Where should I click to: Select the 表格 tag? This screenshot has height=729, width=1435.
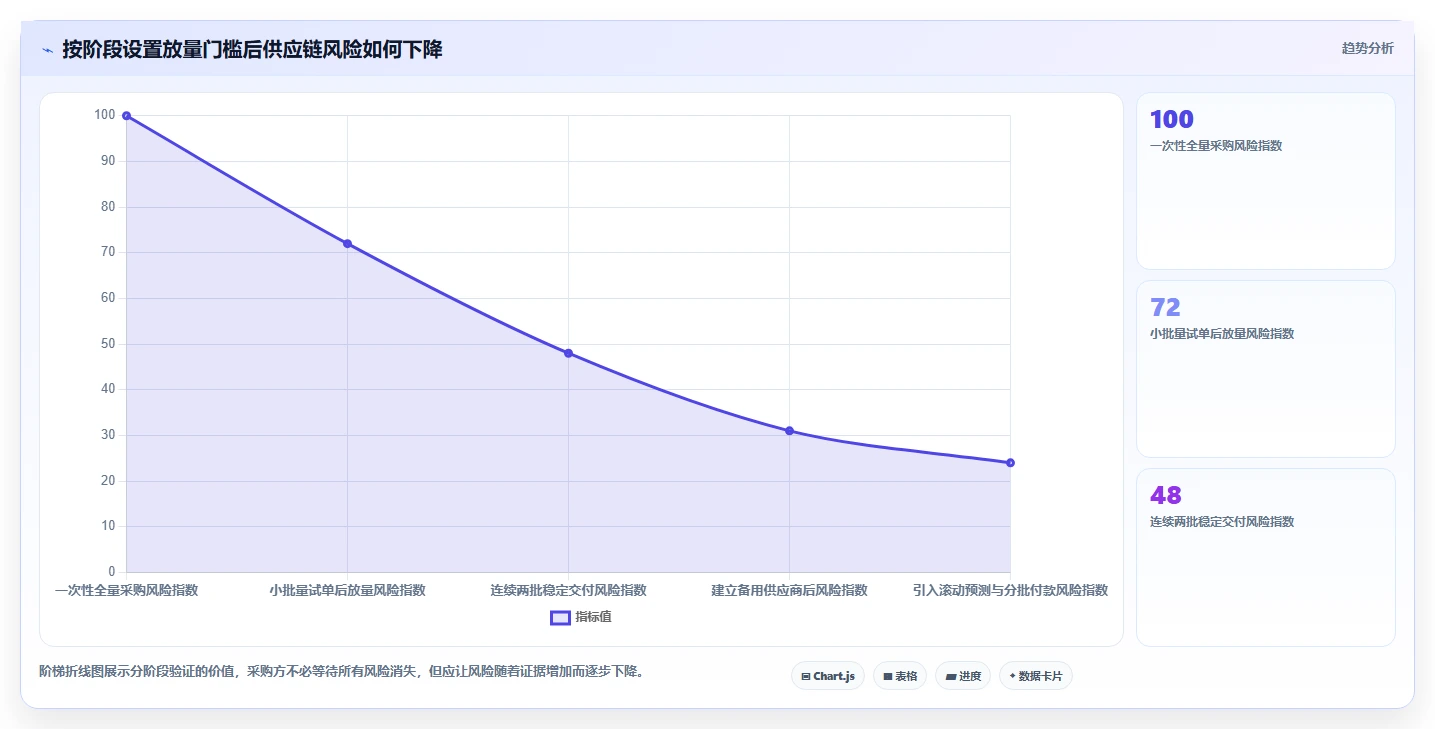(x=900, y=676)
